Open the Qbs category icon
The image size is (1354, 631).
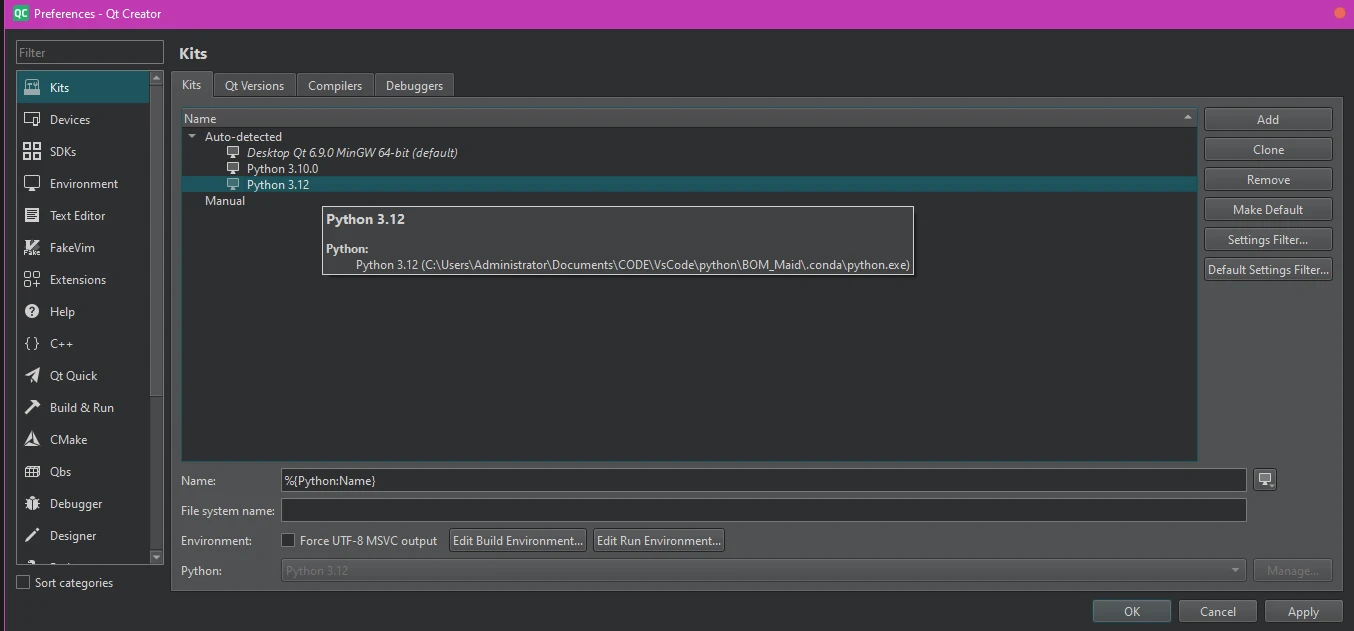point(32,471)
